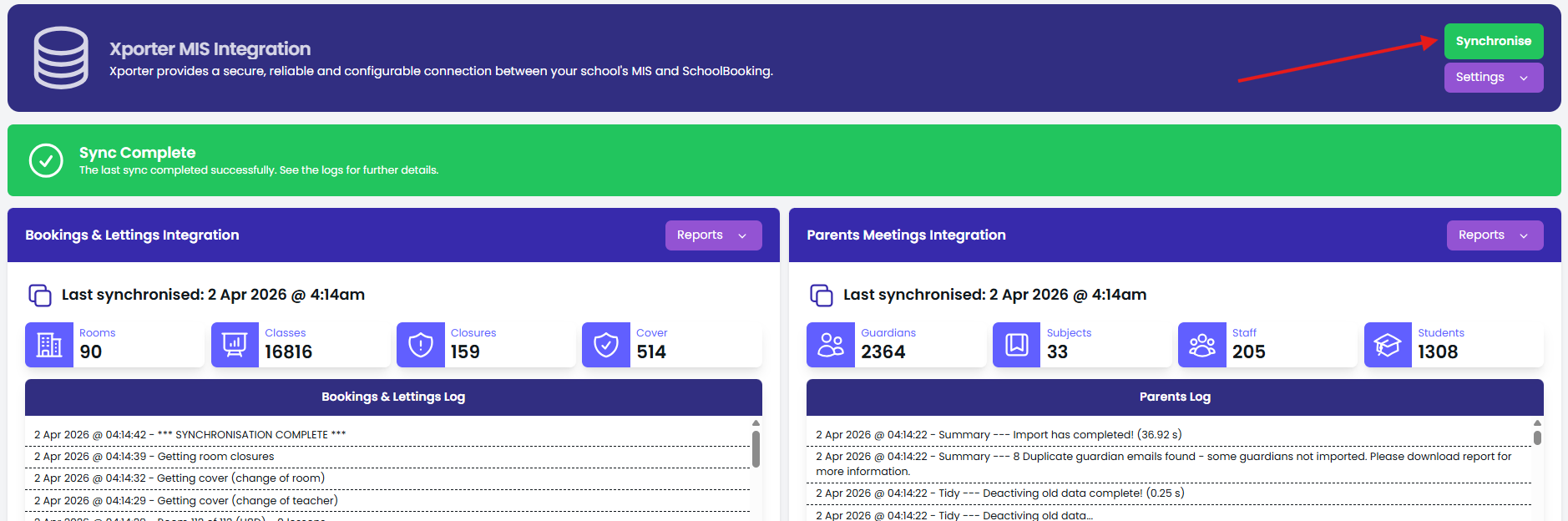Click copy icon beside Parents last synchronised
Image resolution: width=1568 pixels, height=521 pixels.
click(x=822, y=295)
